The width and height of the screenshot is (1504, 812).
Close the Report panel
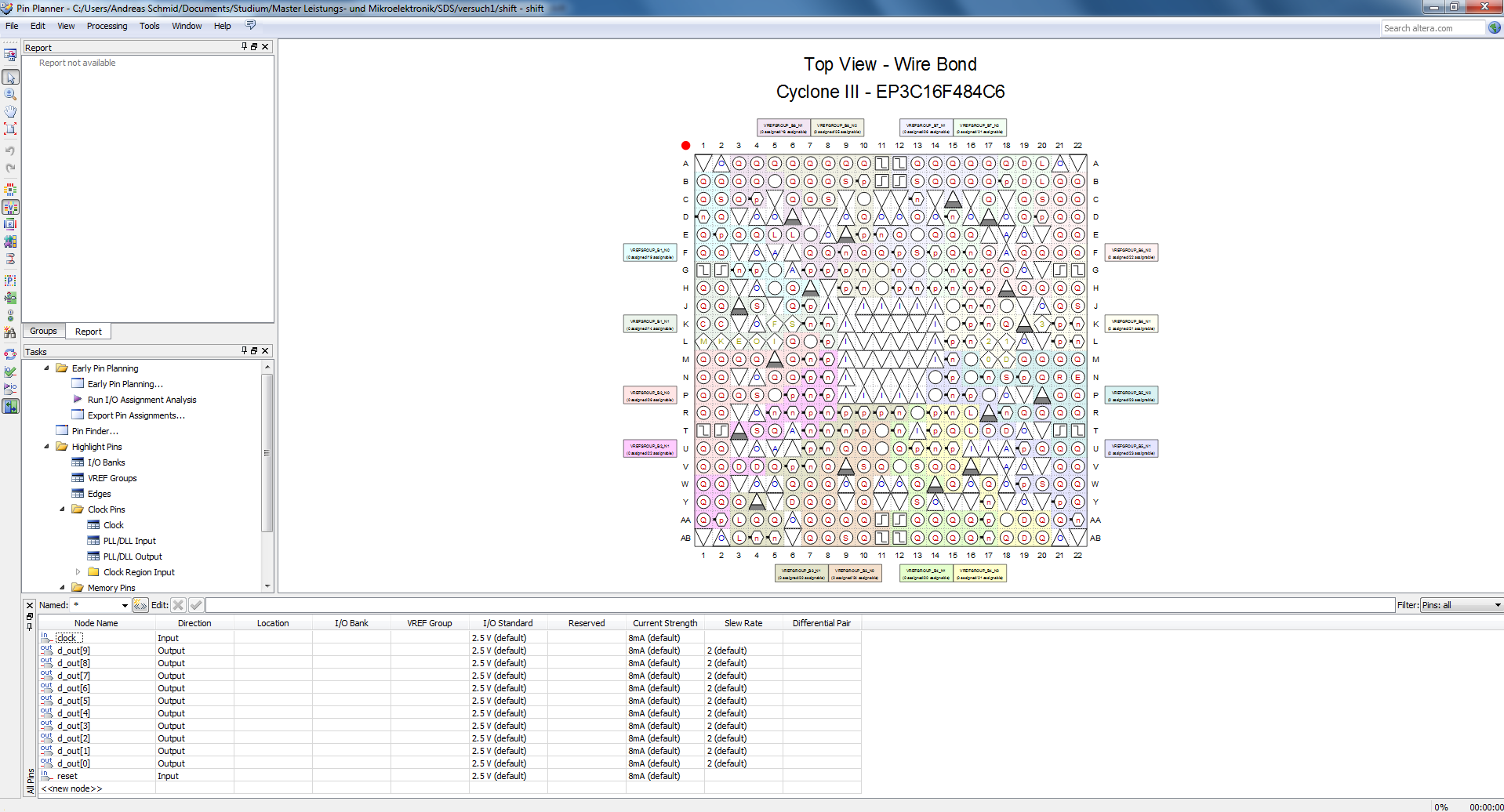[x=265, y=47]
